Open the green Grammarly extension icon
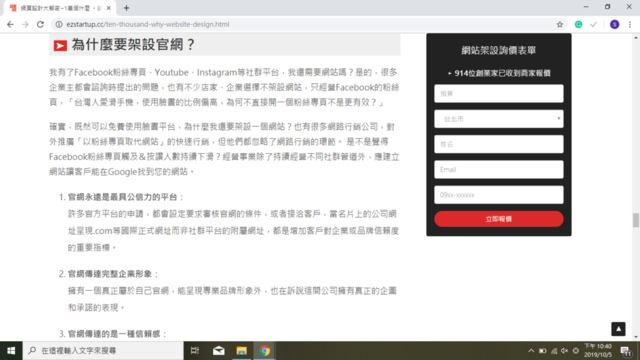Viewport: 640px width, 360px height. (578, 24)
